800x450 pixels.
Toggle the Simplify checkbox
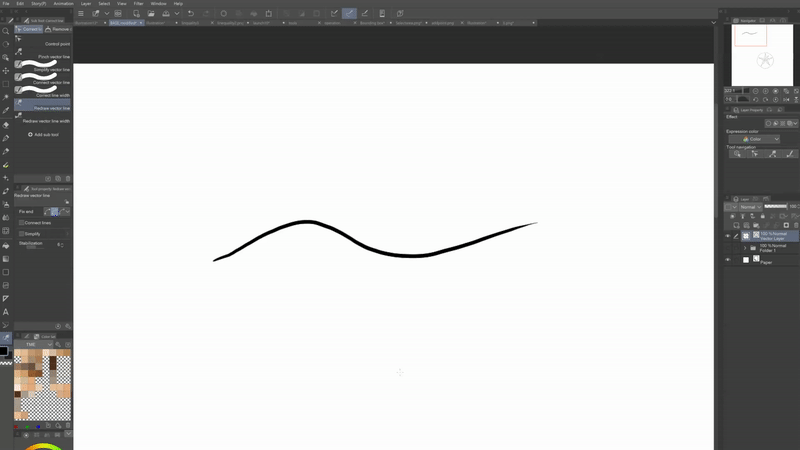[21, 234]
